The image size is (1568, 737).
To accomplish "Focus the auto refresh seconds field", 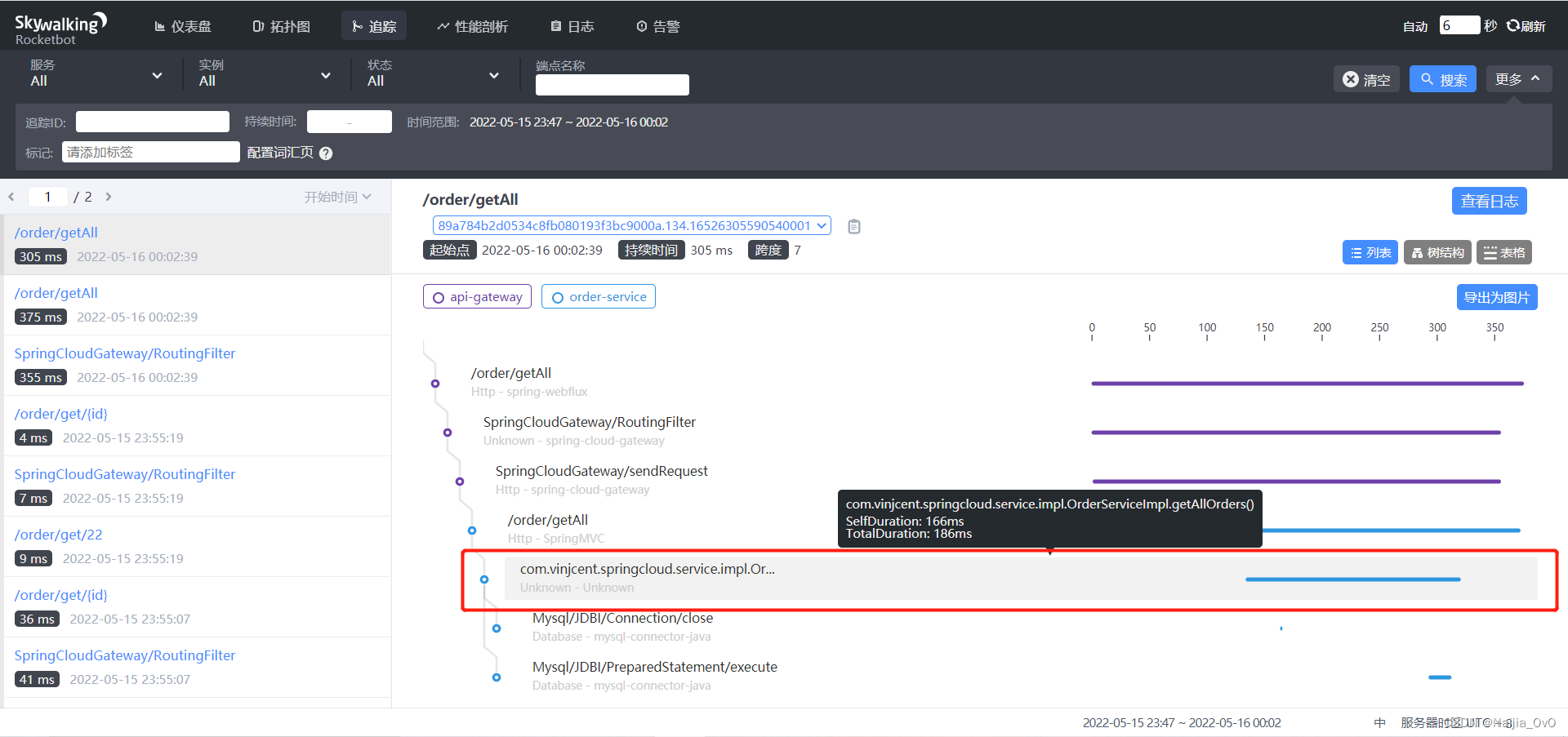I will coord(1459,25).
